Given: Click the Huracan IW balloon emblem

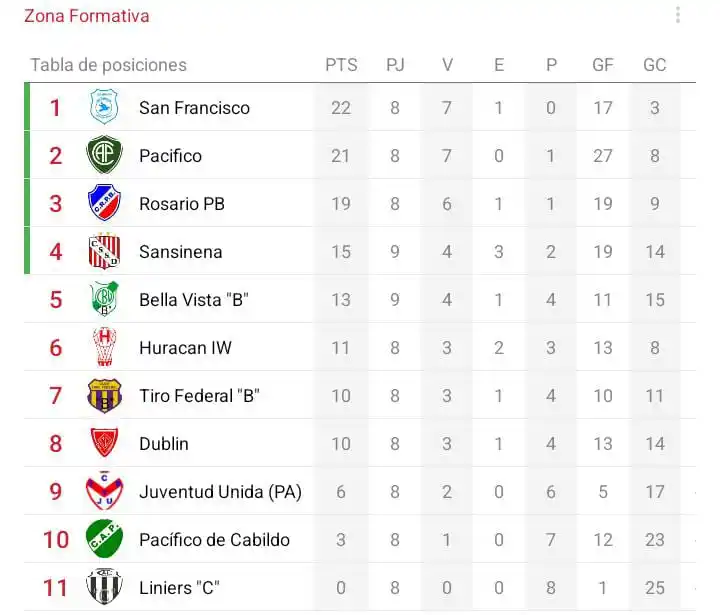Looking at the screenshot, I should (x=104, y=347).
